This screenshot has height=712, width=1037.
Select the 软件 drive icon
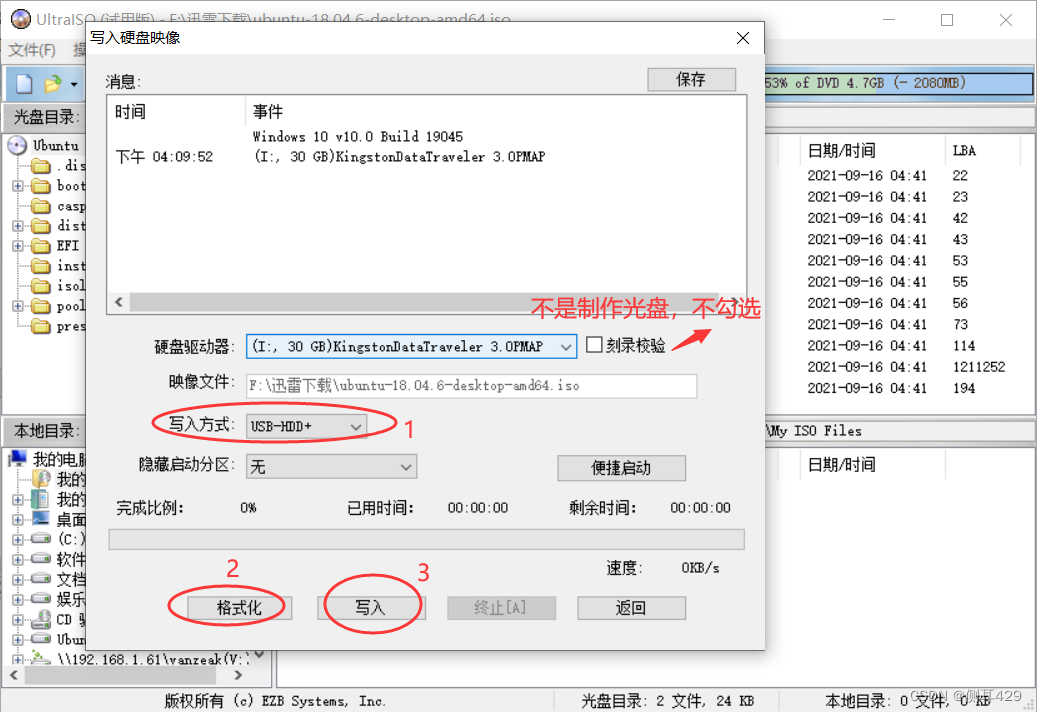click(x=41, y=559)
